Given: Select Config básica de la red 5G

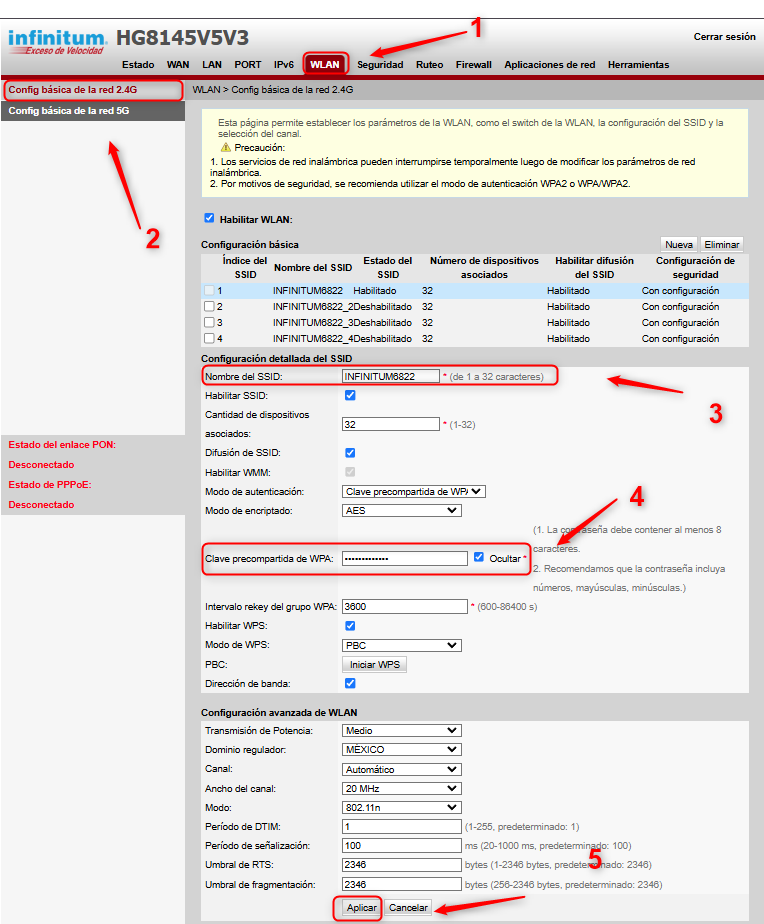Looking at the screenshot, I should pyautogui.click(x=69, y=111).
